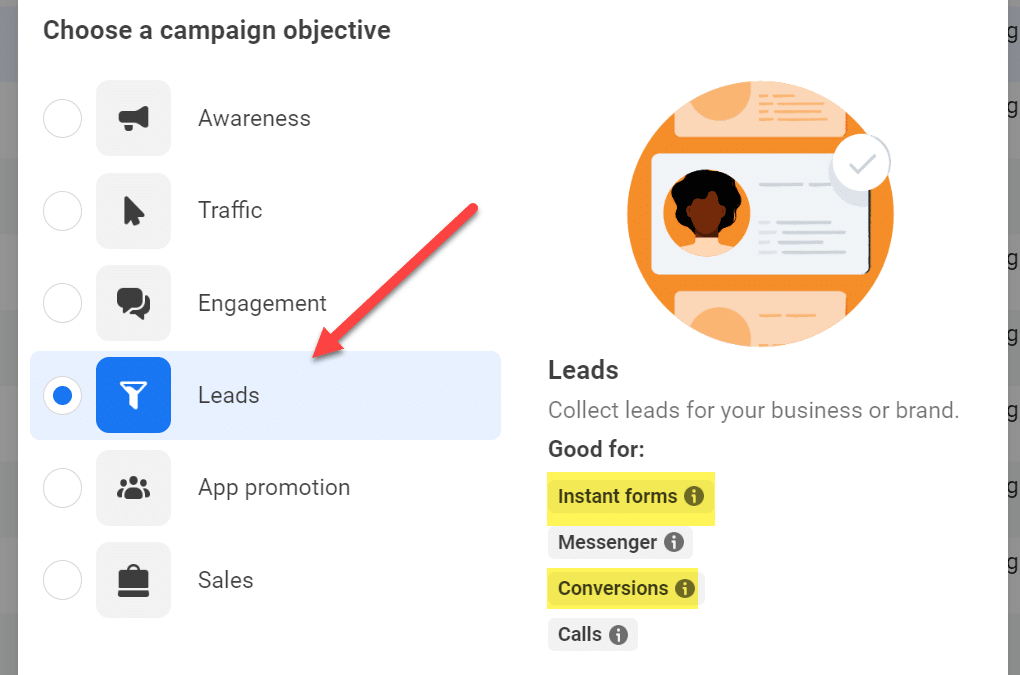This screenshot has width=1020, height=675.
Task: Select the App promotion people icon
Action: coord(133,488)
